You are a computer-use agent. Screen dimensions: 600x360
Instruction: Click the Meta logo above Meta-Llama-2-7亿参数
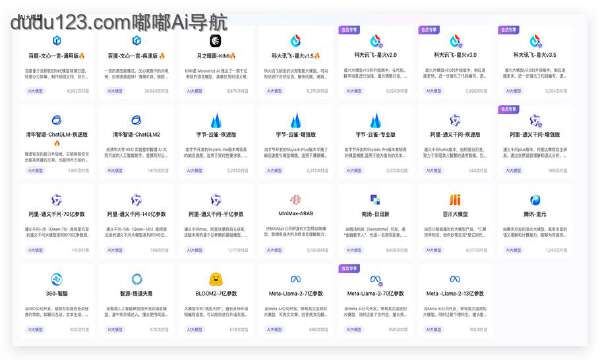pyautogui.click(x=295, y=279)
